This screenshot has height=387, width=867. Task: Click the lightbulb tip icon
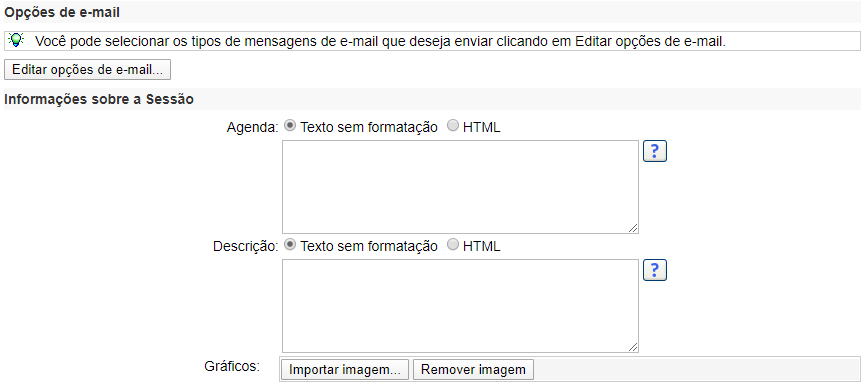(x=17, y=40)
